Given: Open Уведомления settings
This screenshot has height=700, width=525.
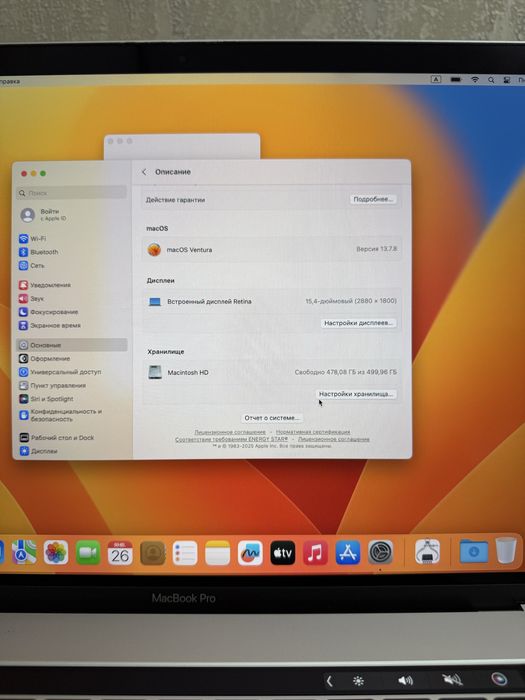Looking at the screenshot, I should [x=45, y=285].
